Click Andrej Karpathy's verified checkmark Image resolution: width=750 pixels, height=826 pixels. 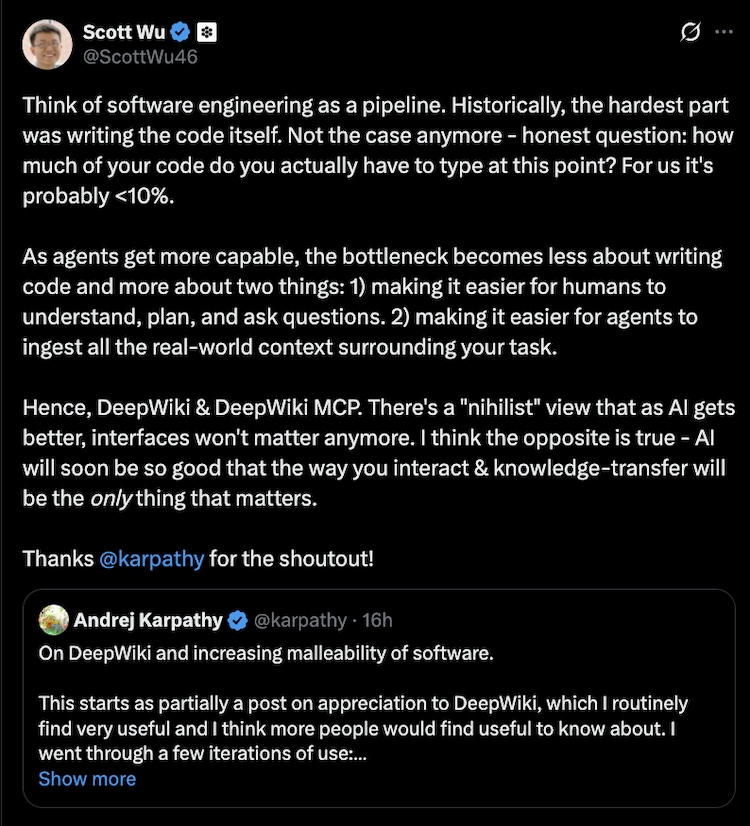[x=237, y=620]
